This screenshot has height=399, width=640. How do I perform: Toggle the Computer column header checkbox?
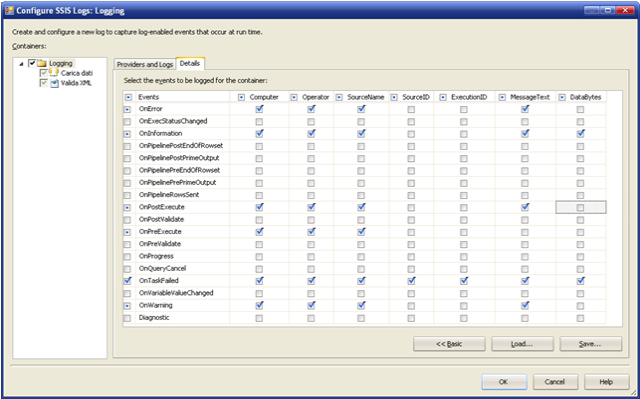click(x=241, y=97)
